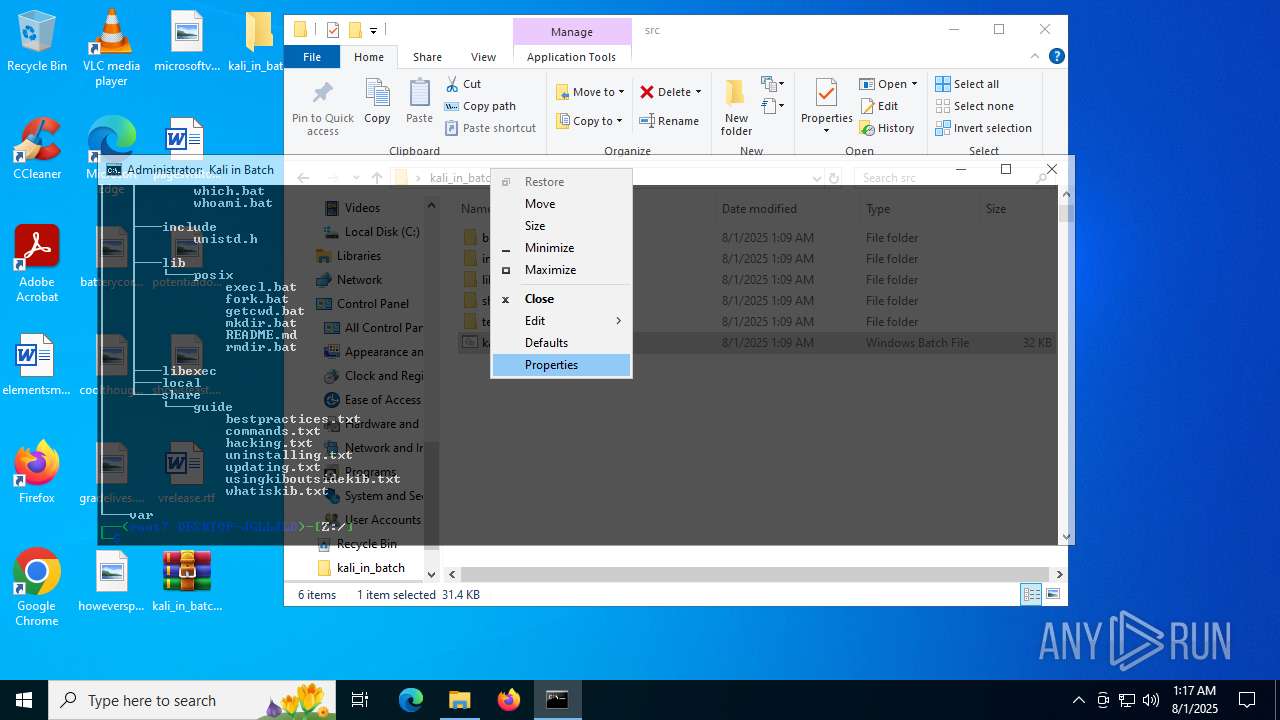Viewport: 1280px width, 720px height.
Task: Switch to the Share ribbon tab
Action: tap(427, 57)
